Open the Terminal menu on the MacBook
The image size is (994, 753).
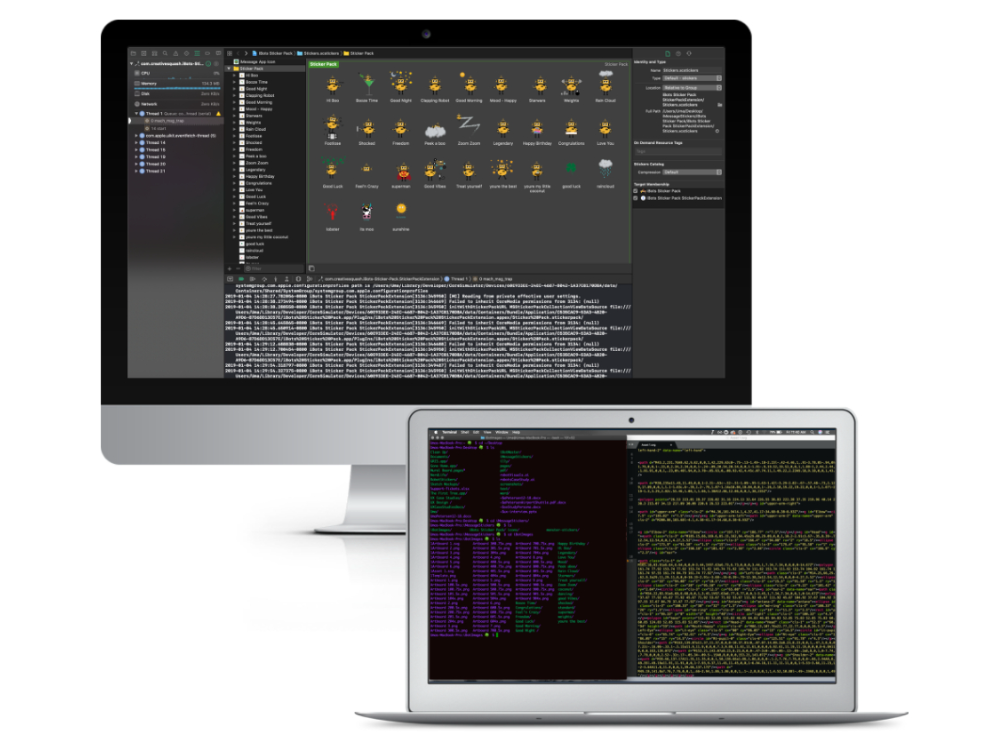(449, 432)
